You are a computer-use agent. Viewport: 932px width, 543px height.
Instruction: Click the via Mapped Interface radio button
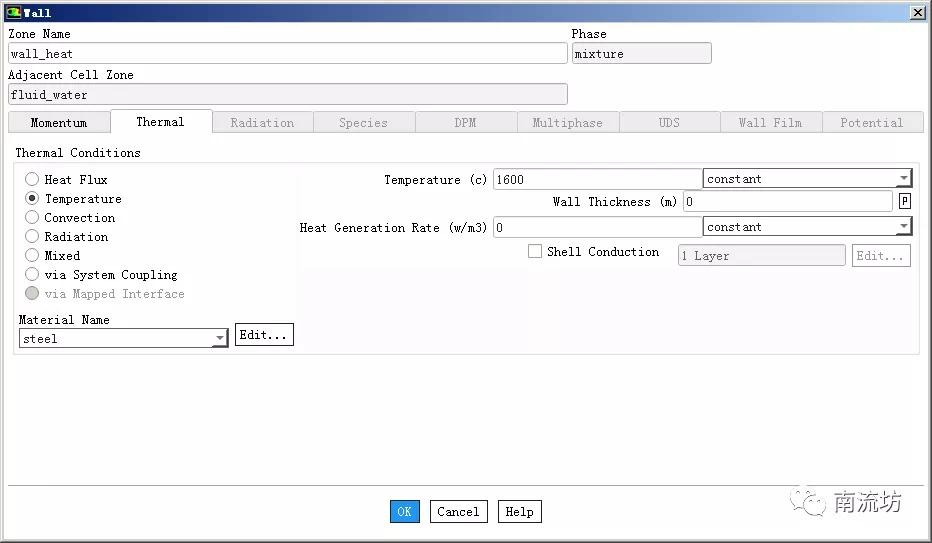[x=32, y=293]
